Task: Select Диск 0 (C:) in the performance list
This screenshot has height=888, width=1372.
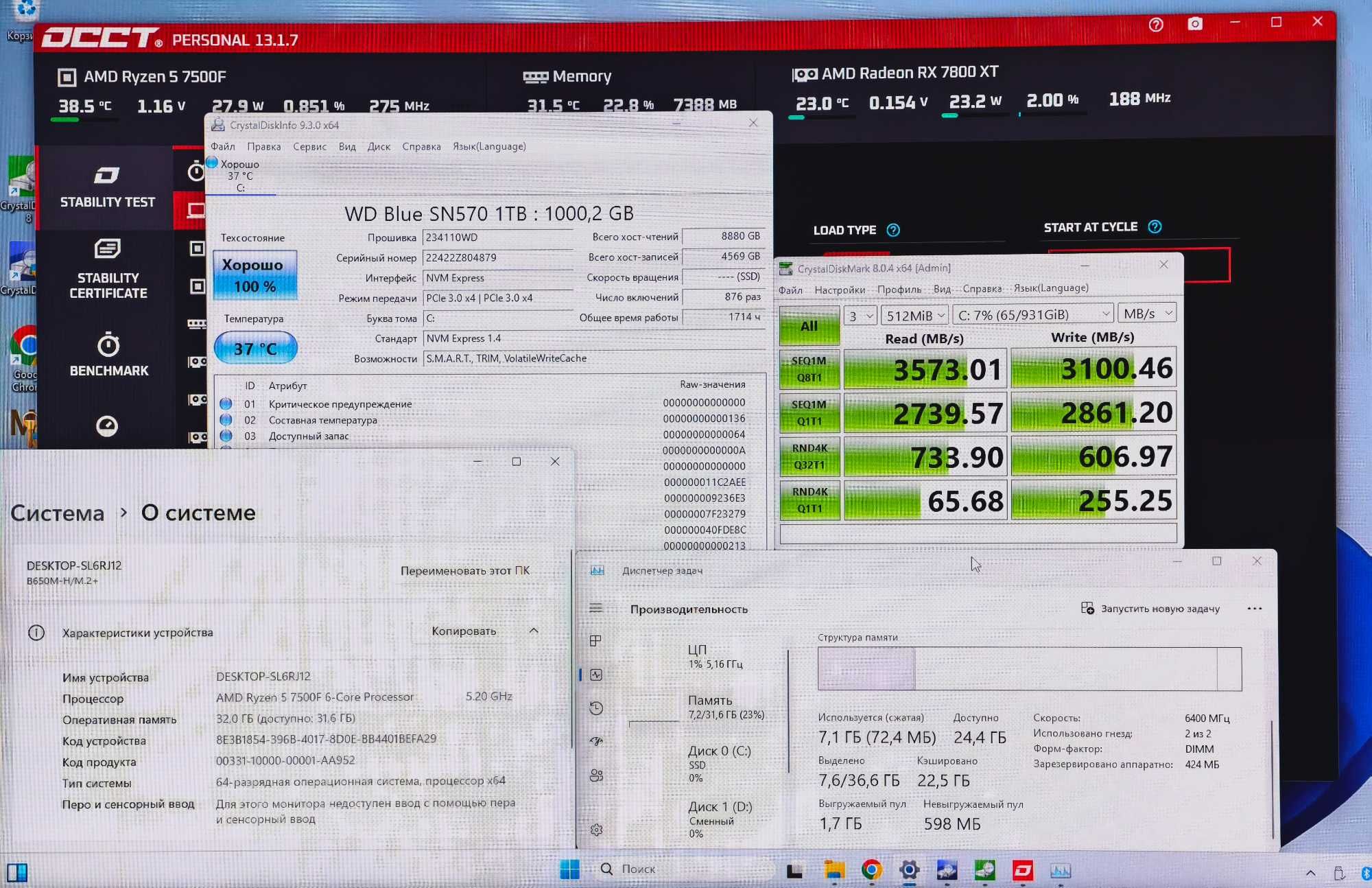Action: tap(707, 763)
